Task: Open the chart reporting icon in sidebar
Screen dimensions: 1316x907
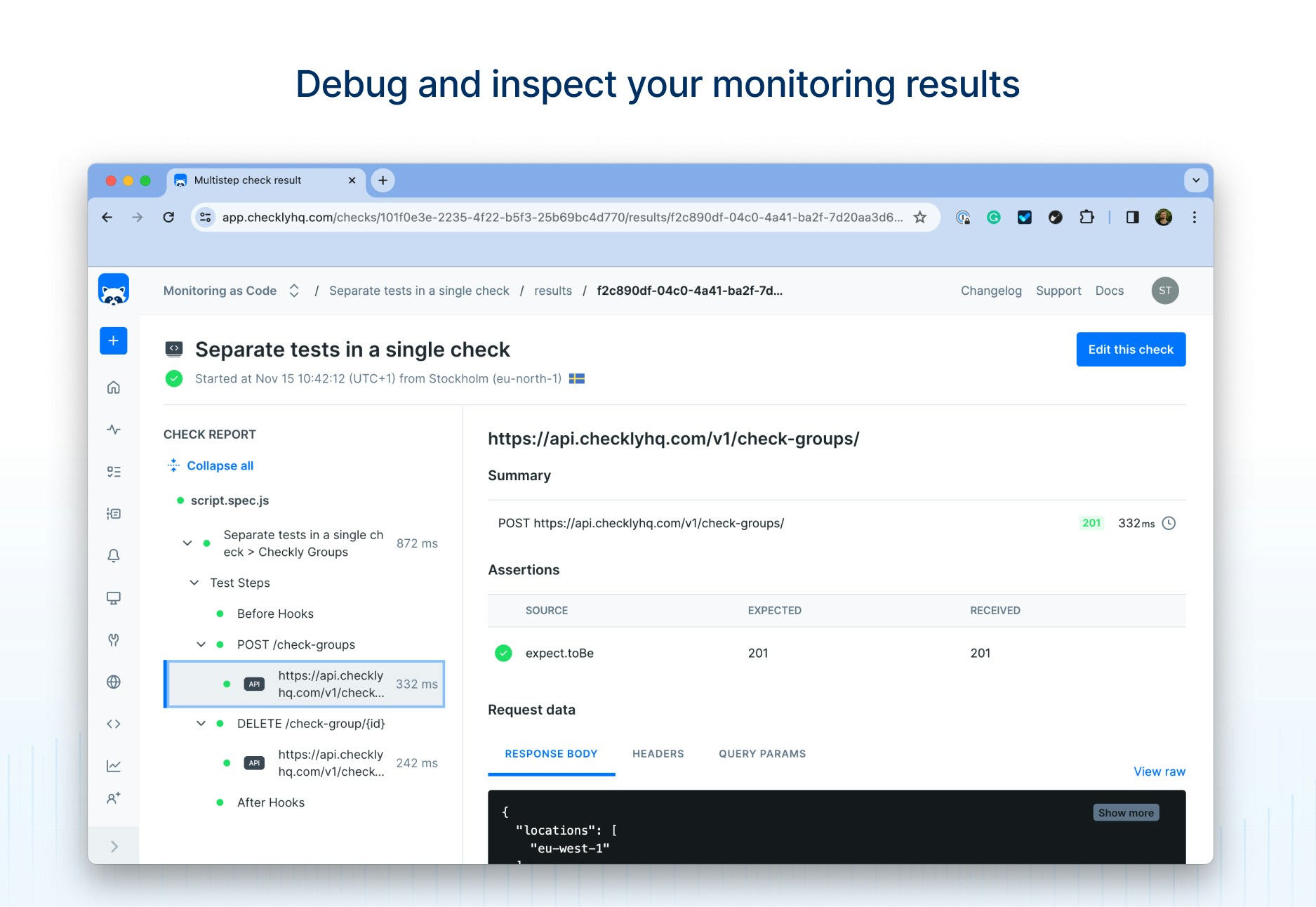Action: click(113, 766)
